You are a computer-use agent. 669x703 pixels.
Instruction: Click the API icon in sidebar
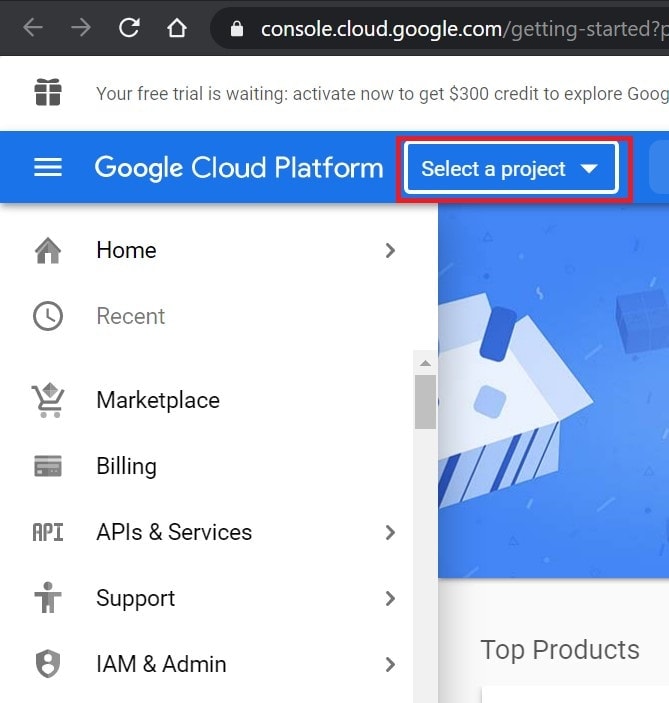pyautogui.click(x=48, y=532)
